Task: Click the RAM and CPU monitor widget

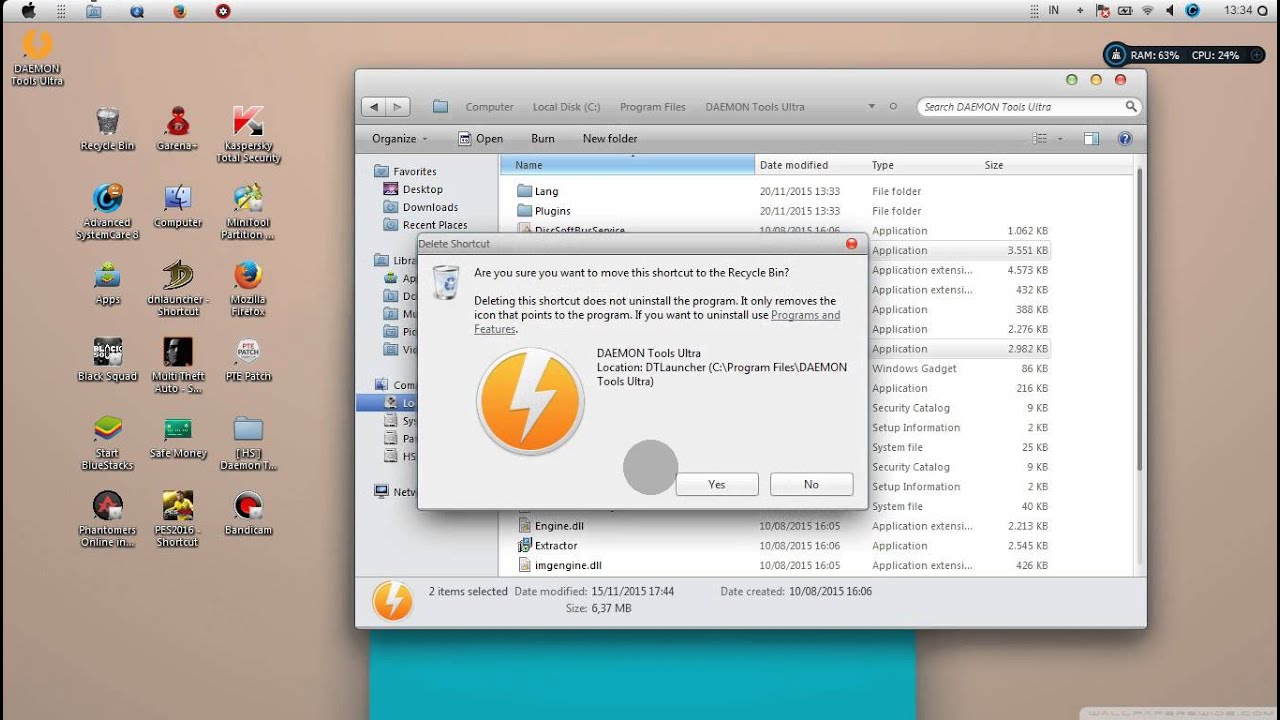Action: pyautogui.click(x=1185, y=55)
